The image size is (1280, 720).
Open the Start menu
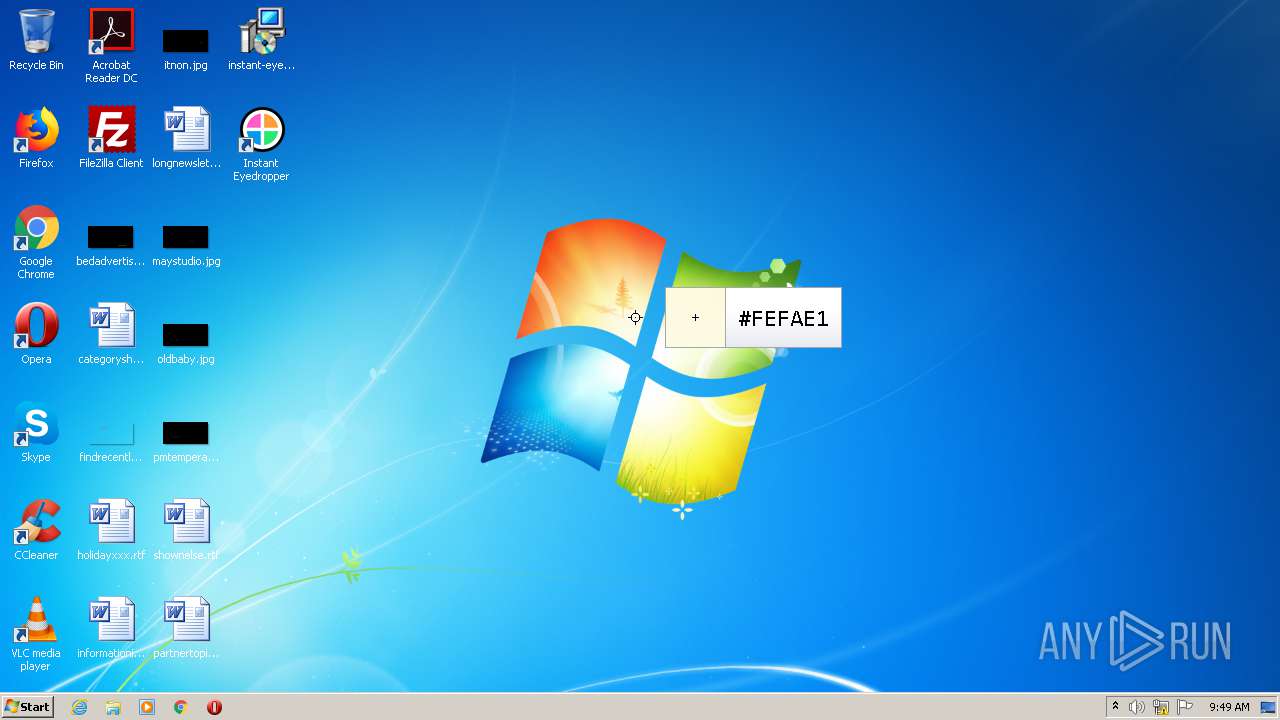27,707
